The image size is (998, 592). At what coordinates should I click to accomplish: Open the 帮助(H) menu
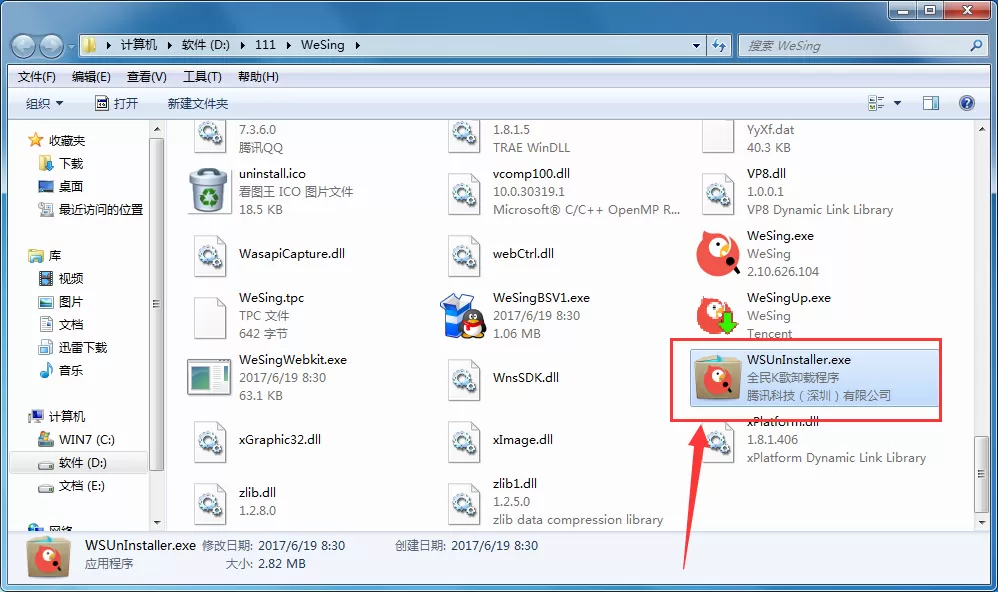point(258,77)
